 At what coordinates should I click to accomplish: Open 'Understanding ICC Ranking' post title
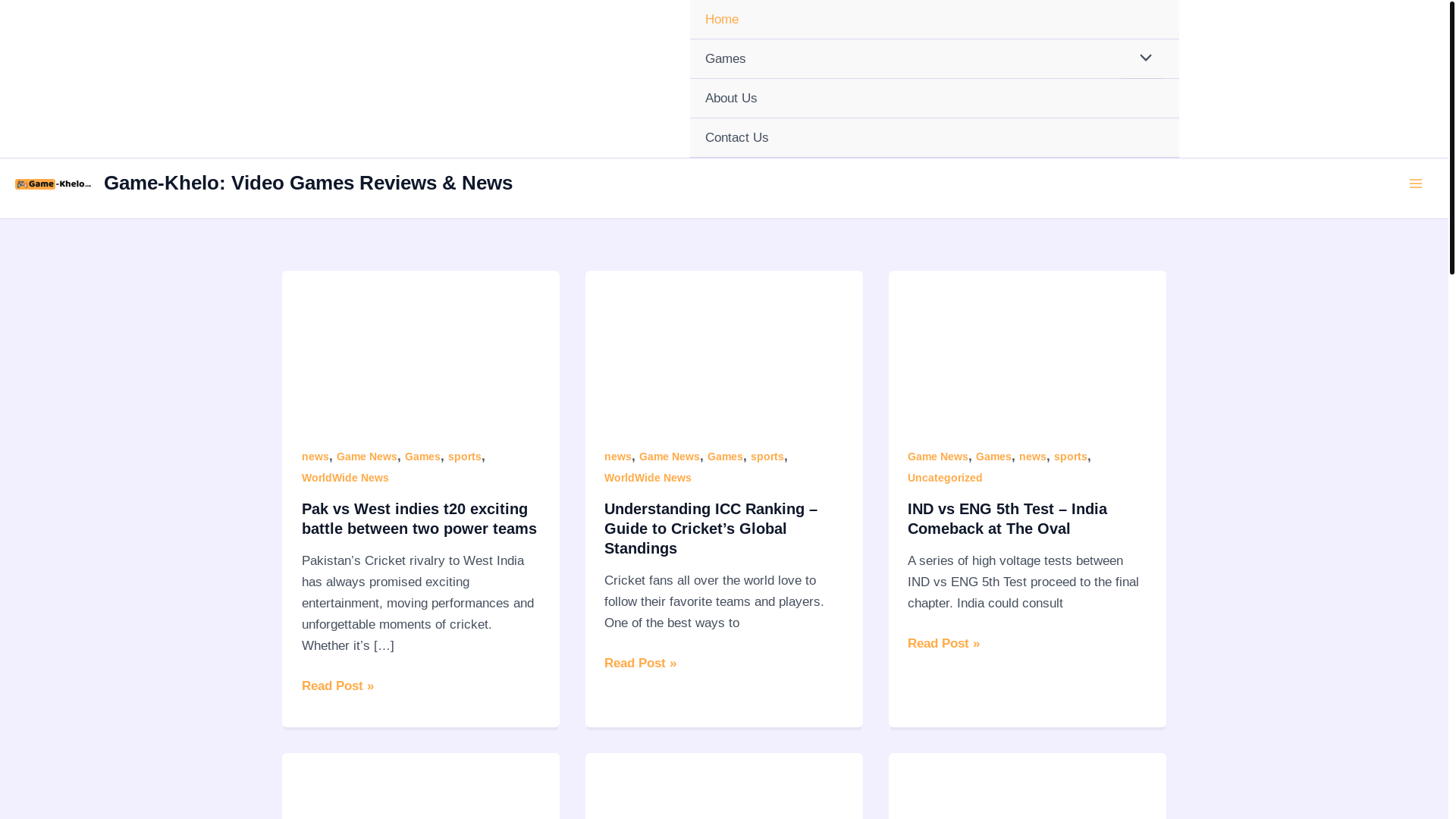point(711,529)
